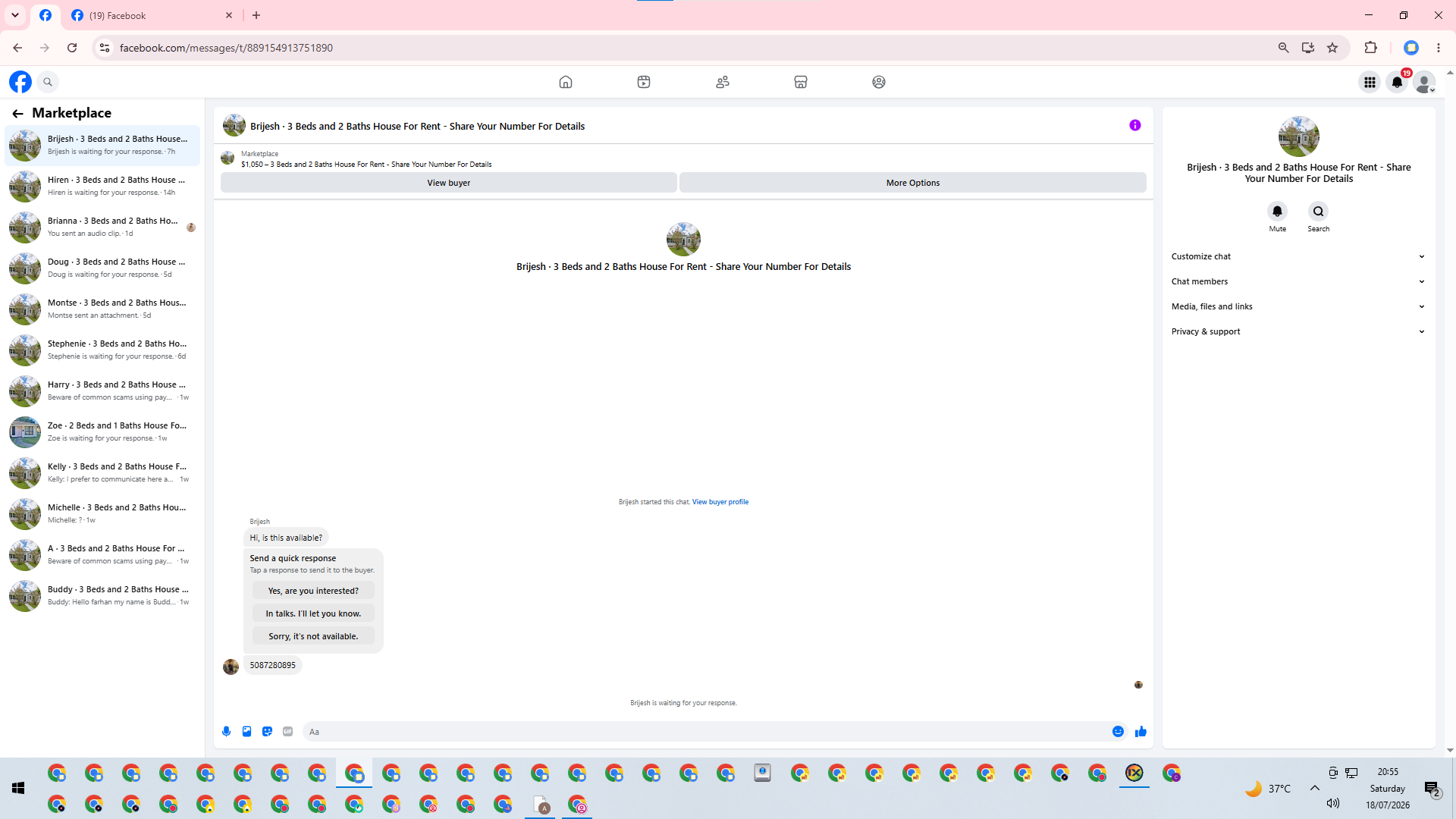1456x819 pixels.
Task: Open the taskbar volume control
Action: coord(1333,803)
